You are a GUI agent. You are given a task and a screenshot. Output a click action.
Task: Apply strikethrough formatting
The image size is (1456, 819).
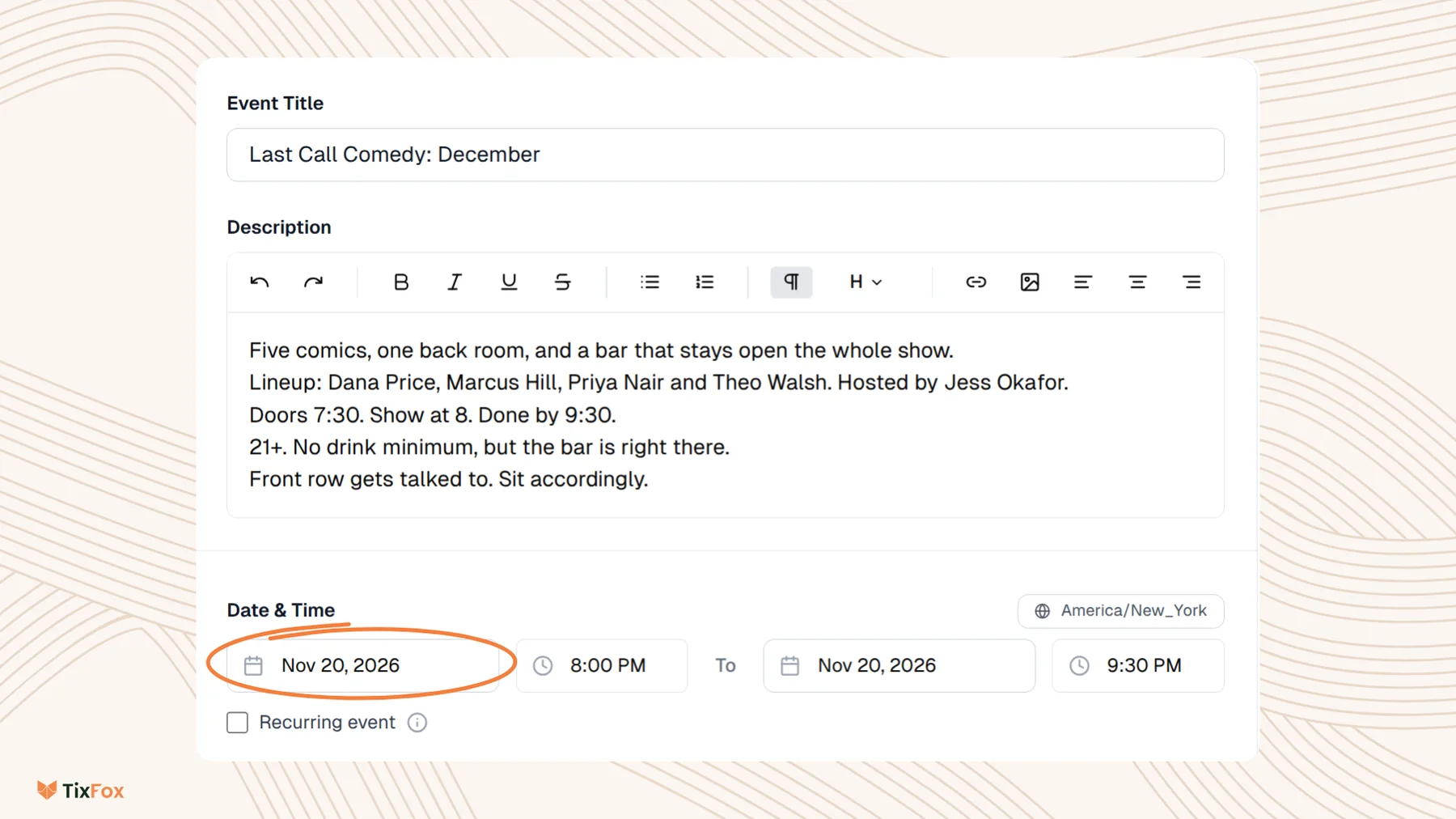[x=563, y=282]
